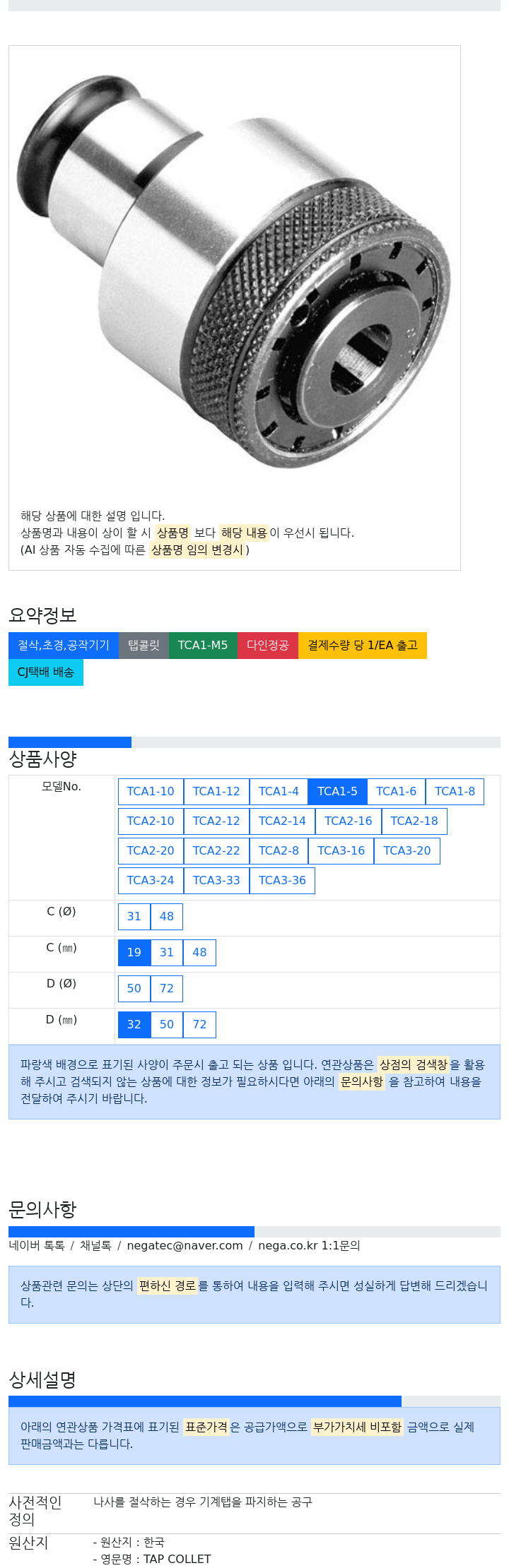The width and height of the screenshot is (509, 1568).
Task: Open nega.co.kr 1:1문의 link
Action: click(x=309, y=1245)
